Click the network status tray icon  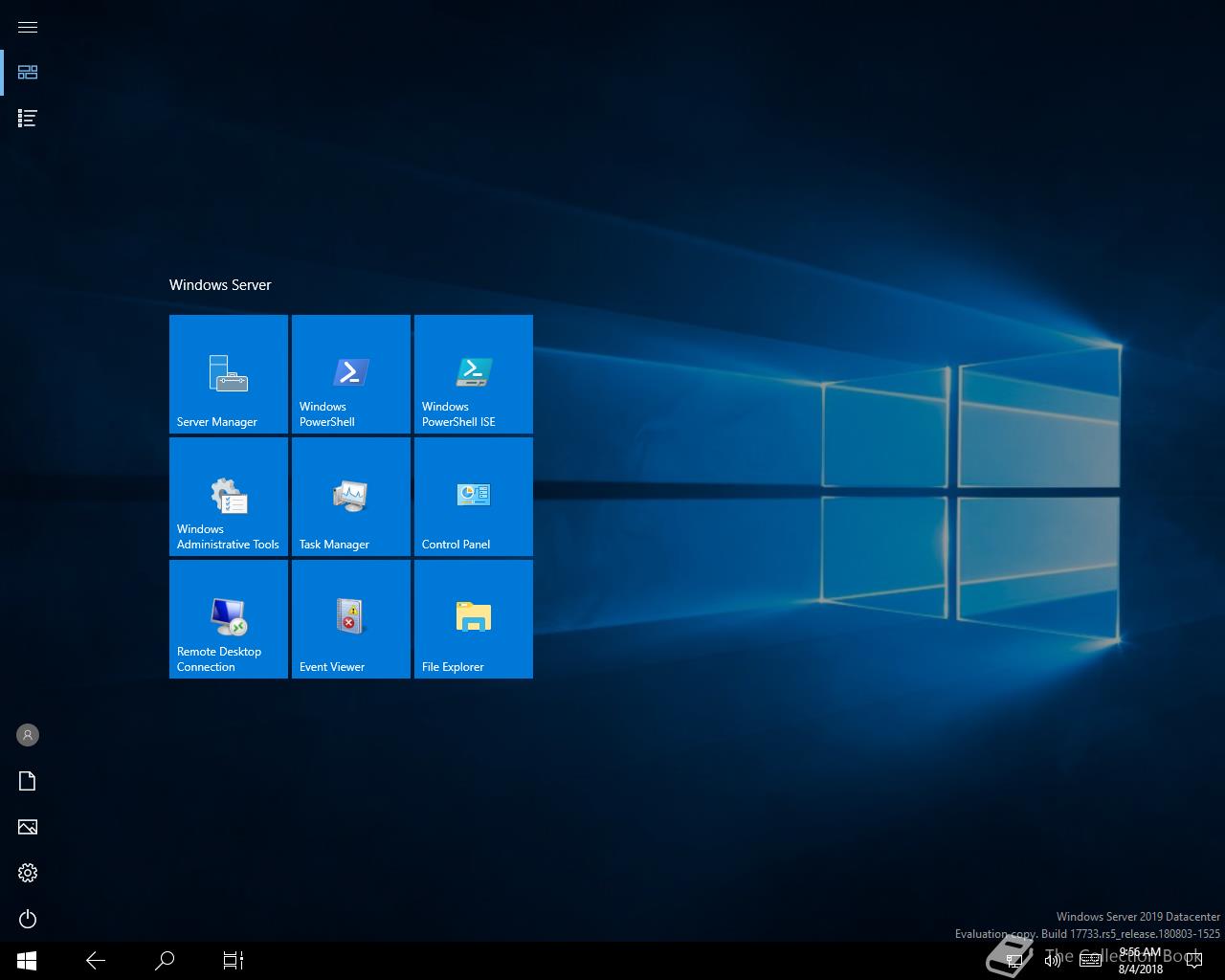(x=1014, y=960)
